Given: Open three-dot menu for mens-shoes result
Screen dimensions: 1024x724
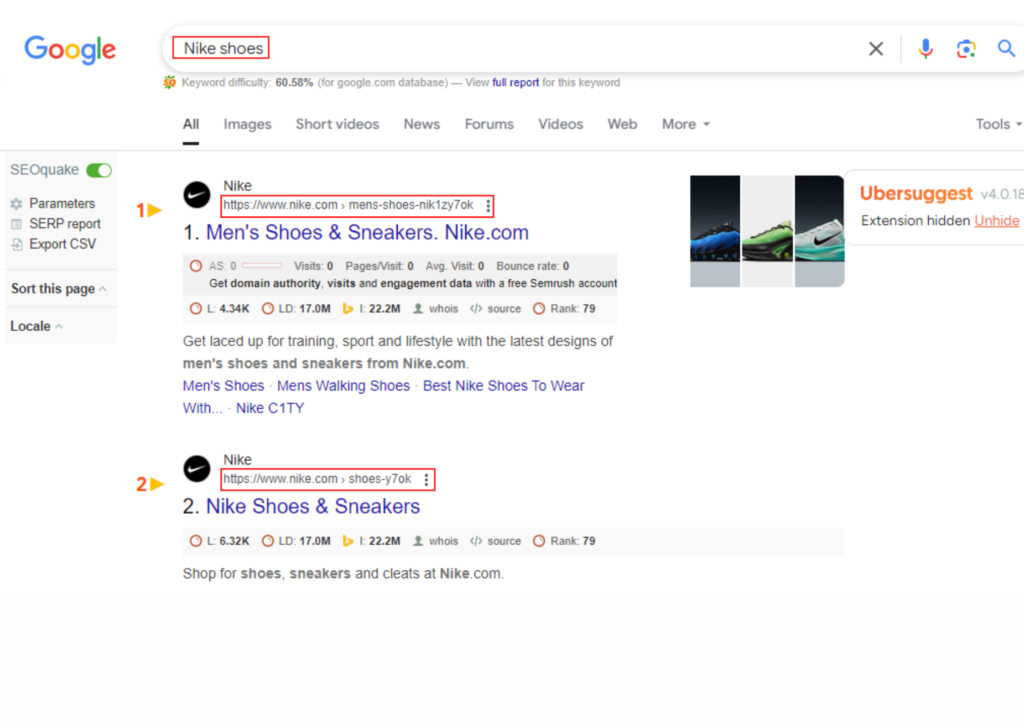Looking at the screenshot, I should pos(488,206).
